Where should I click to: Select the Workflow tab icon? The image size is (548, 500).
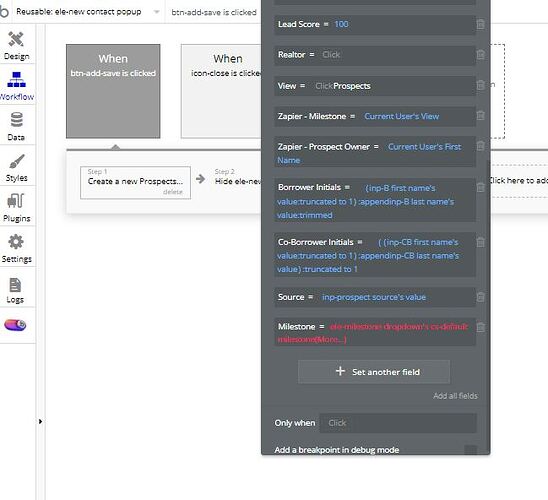coord(16,79)
